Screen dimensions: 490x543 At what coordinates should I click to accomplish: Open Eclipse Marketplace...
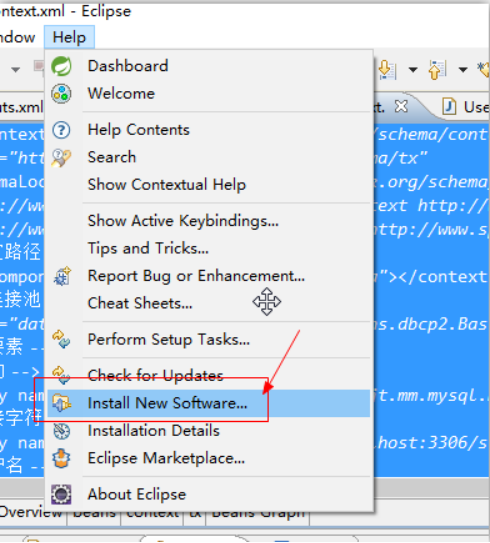pos(209,459)
